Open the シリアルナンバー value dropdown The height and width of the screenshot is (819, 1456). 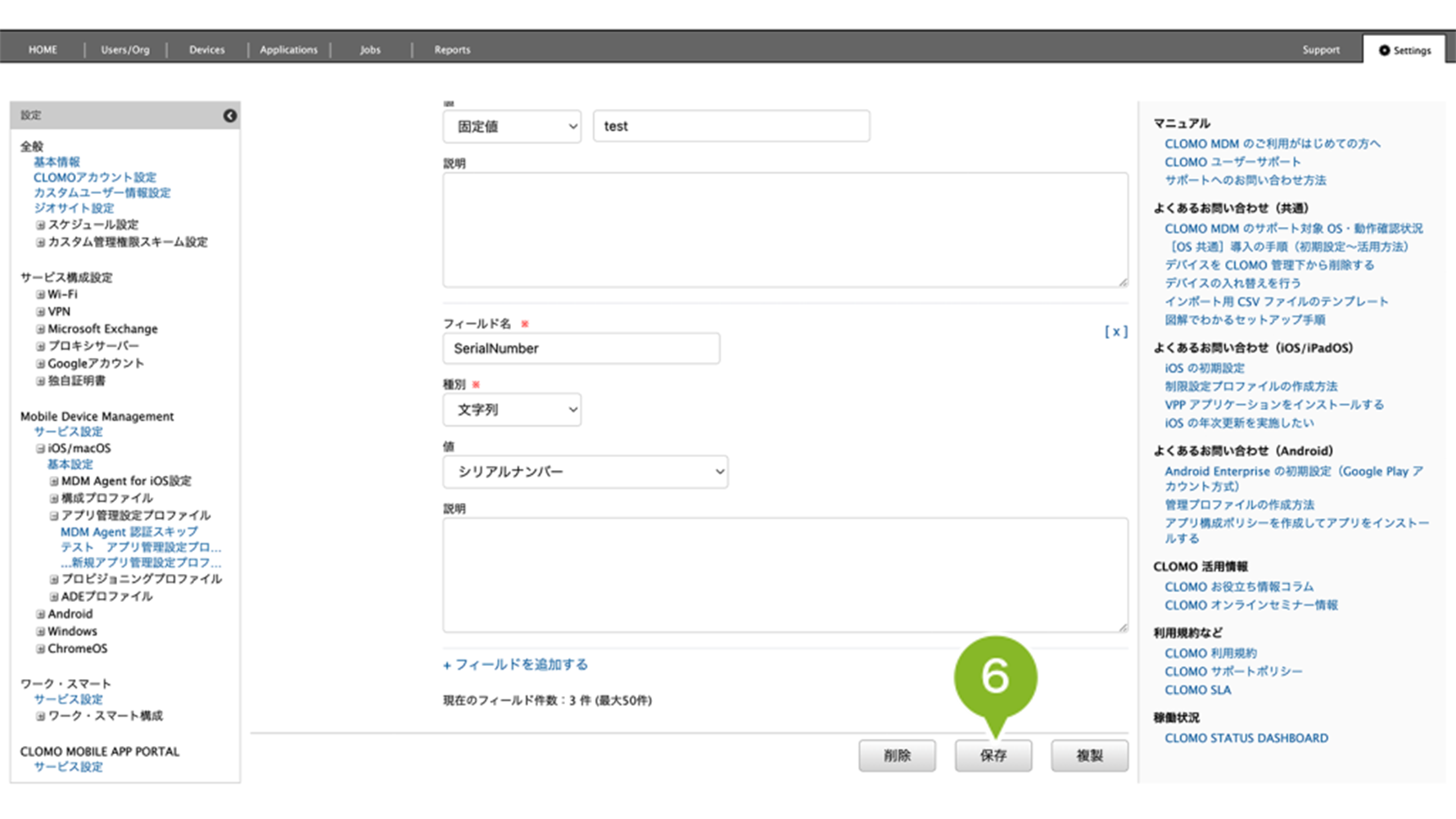[x=585, y=472]
